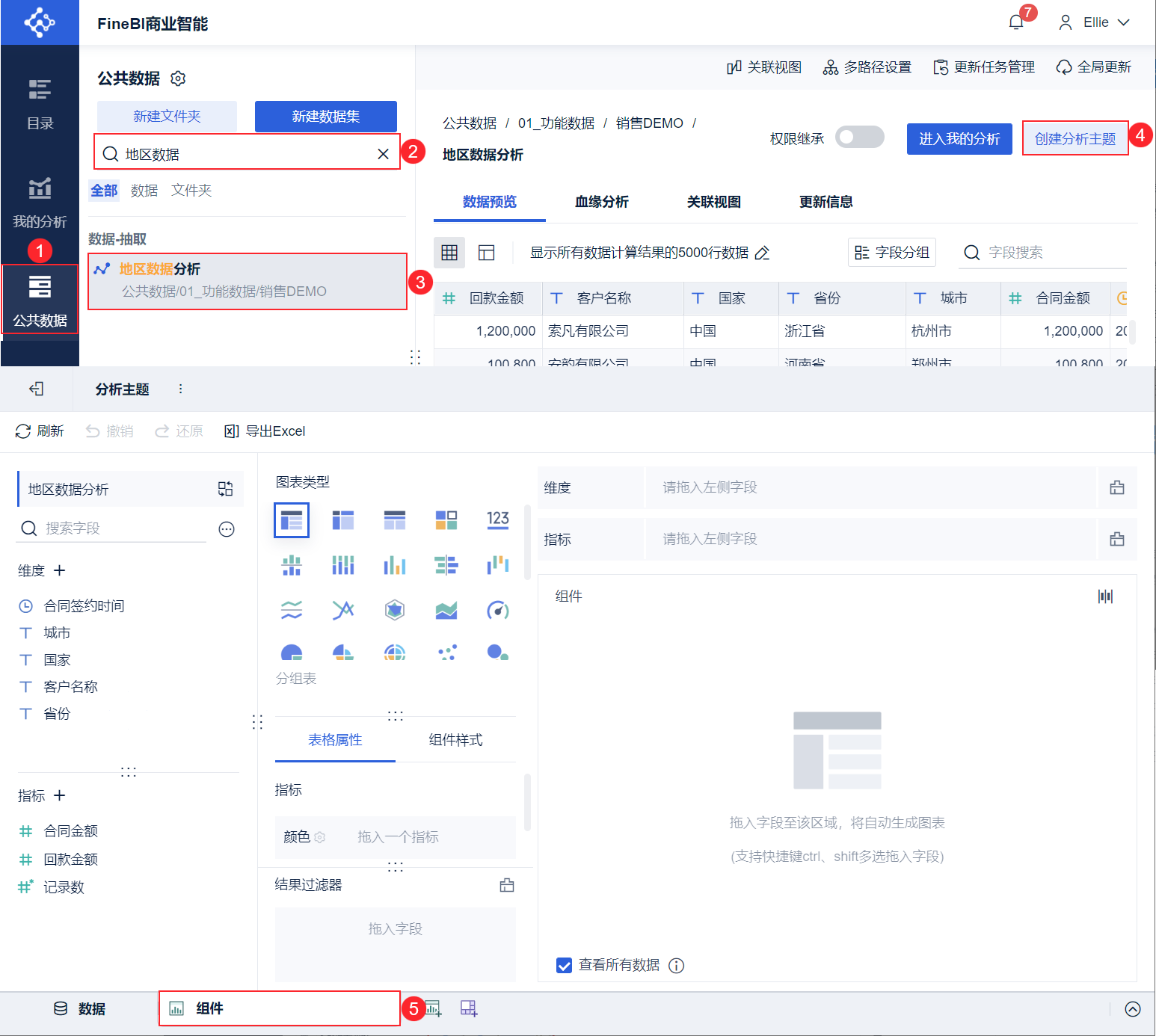Open 关联视图 in top toolbar

[764, 67]
